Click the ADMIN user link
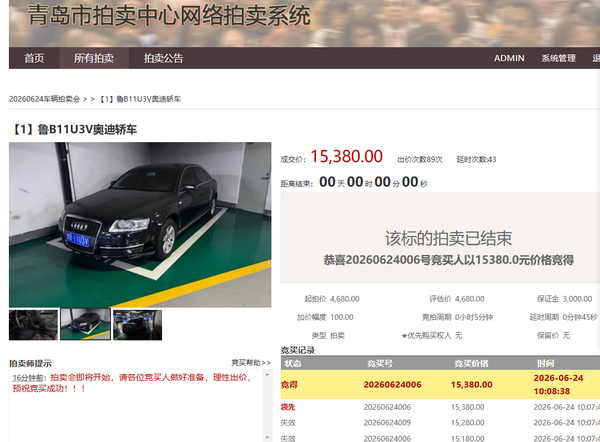 [x=509, y=58]
